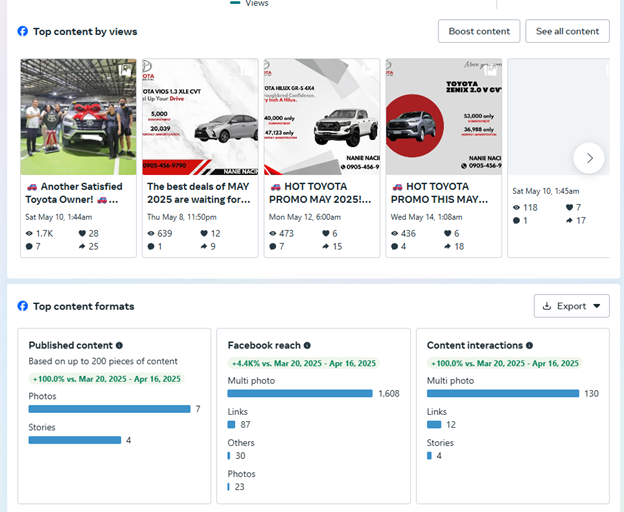Viewport: 624px width, 512px height.
Task: Click title 'Another Satisfied Toyota Owner!'
Action: [x=74, y=193]
